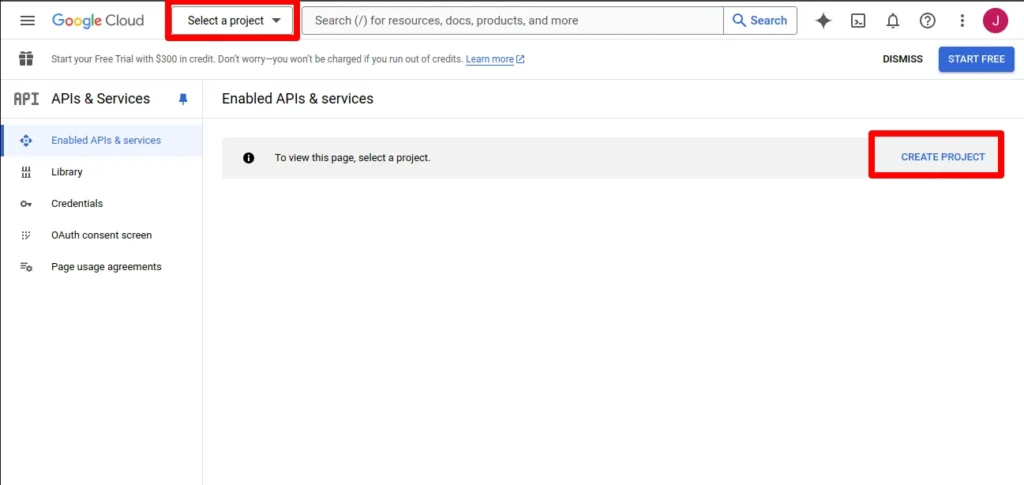Open the three-dot settings menu
This screenshot has width=1024, height=485.
tap(962, 21)
